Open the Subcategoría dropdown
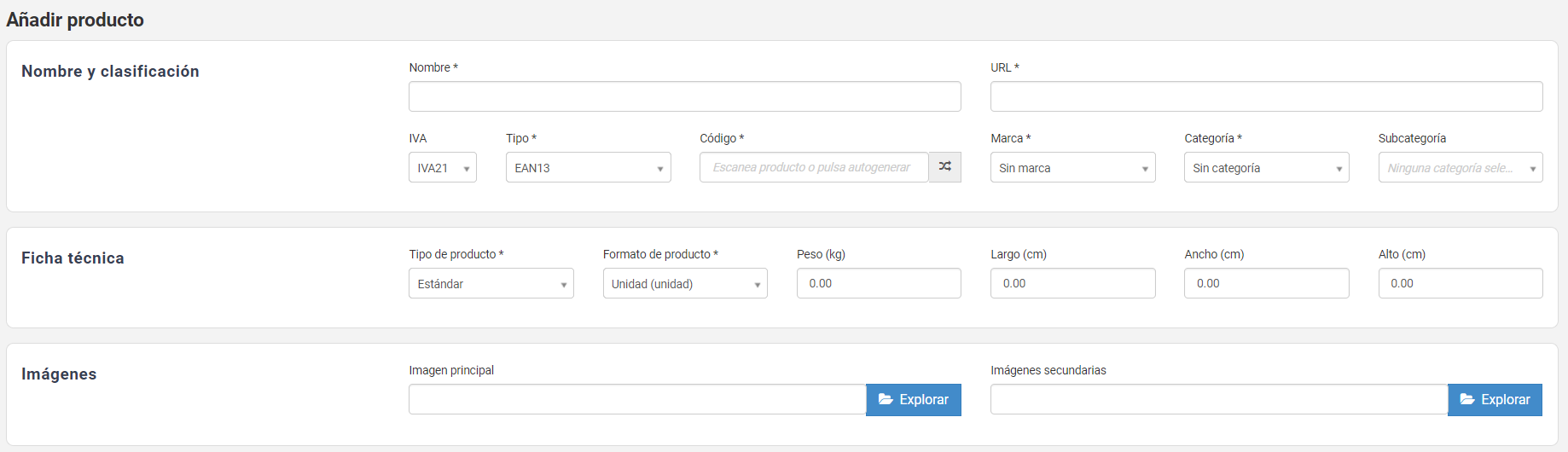1568x452 pixels. [1461, 167]
